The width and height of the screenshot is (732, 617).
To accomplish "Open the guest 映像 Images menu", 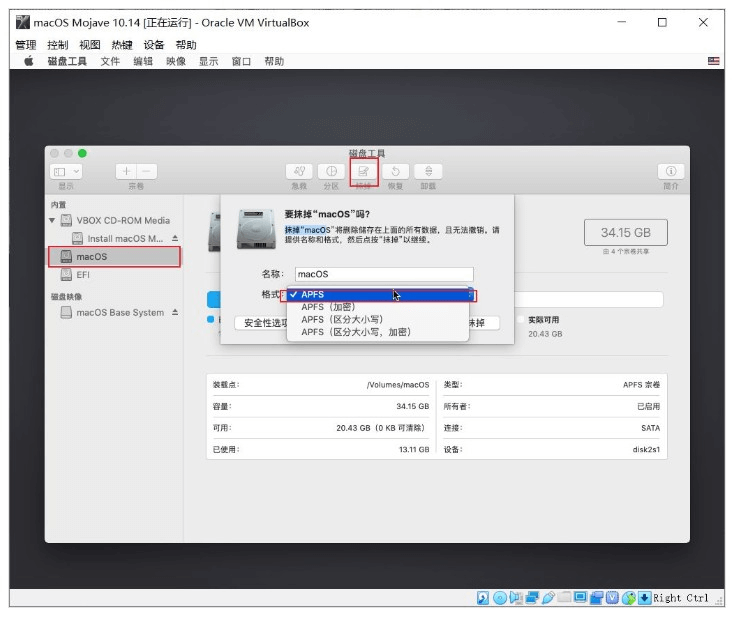I will coord(176,62).
